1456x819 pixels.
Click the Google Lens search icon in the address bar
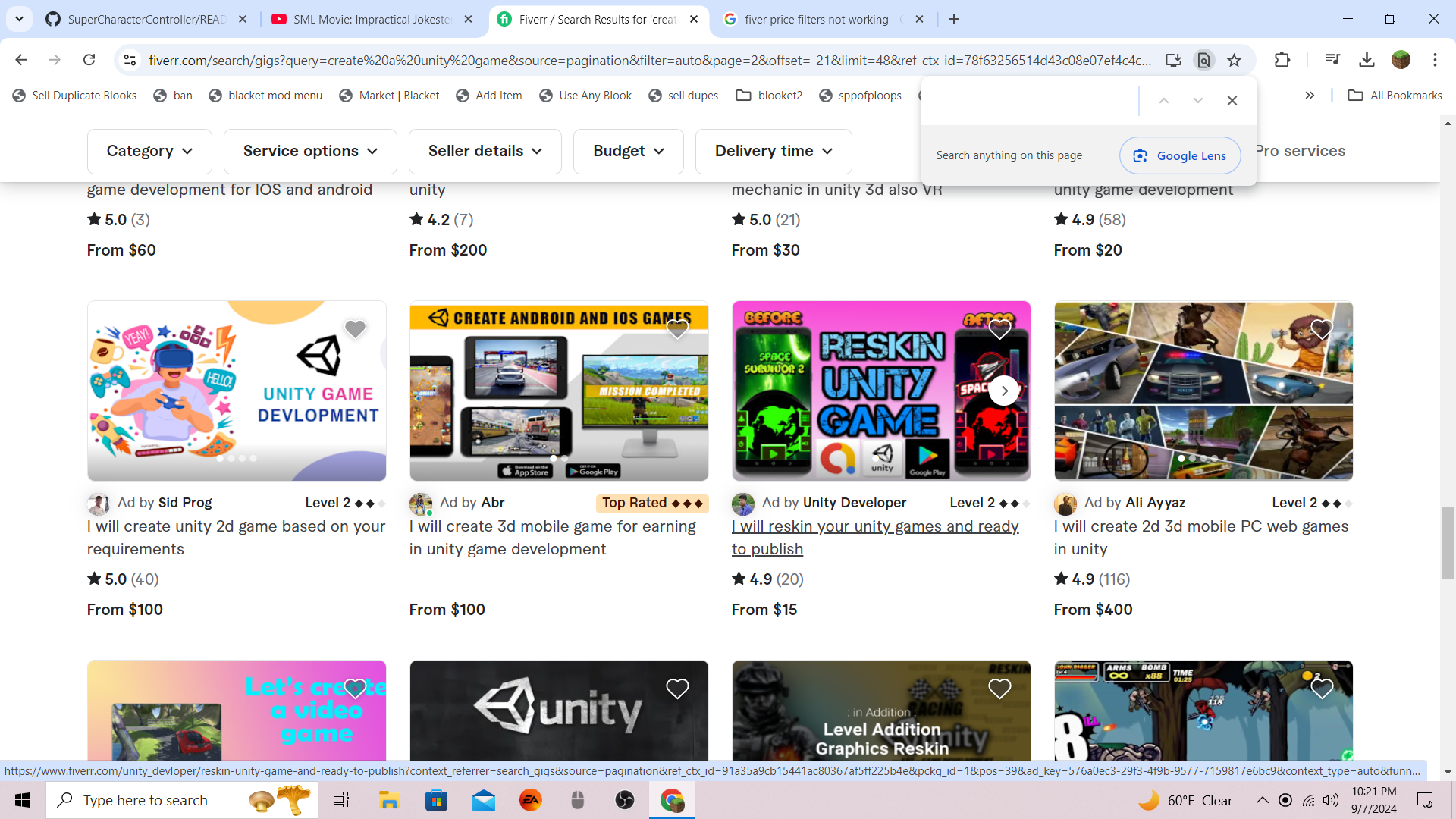tap(1203, 60)
